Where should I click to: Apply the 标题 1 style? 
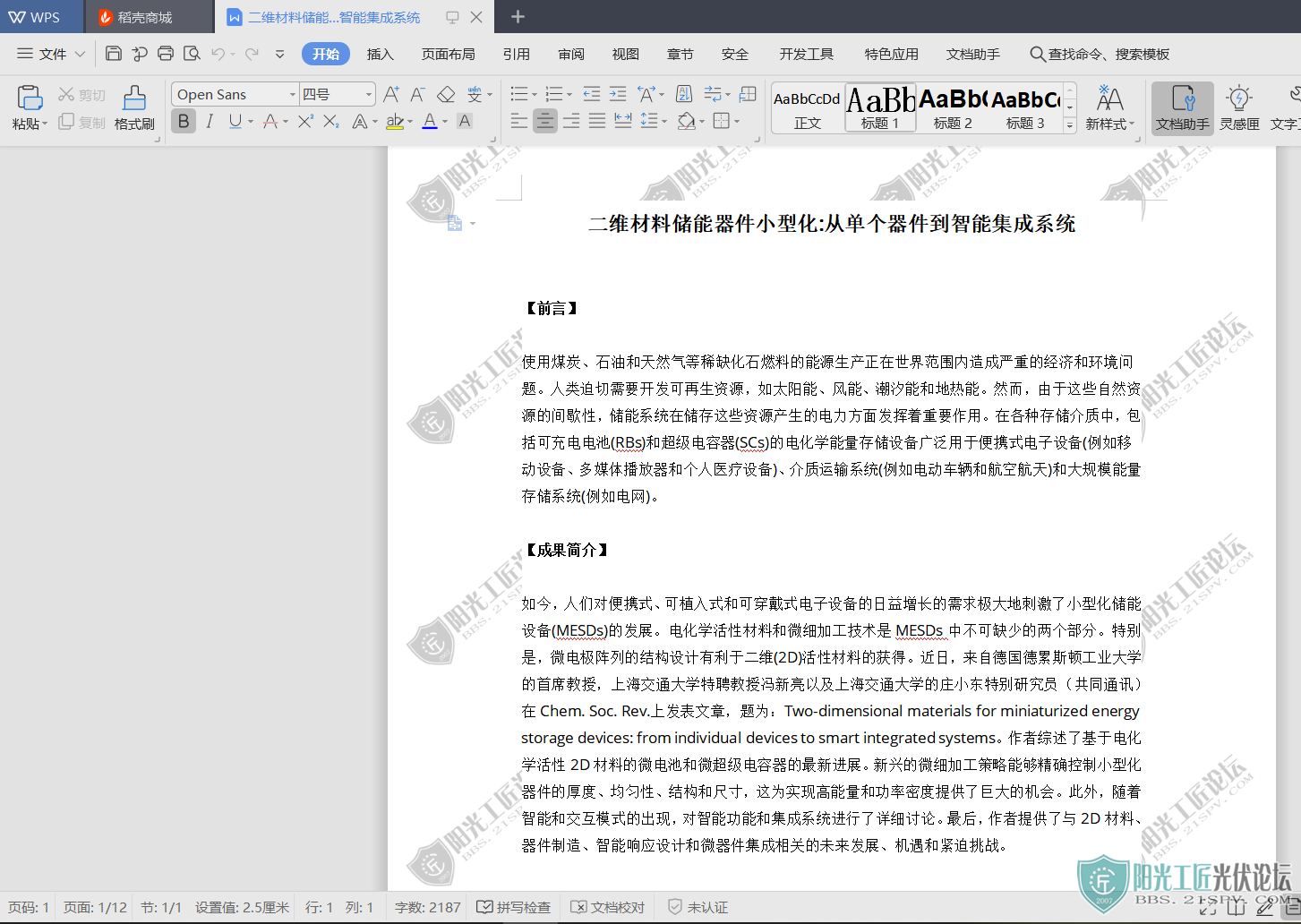881,107
